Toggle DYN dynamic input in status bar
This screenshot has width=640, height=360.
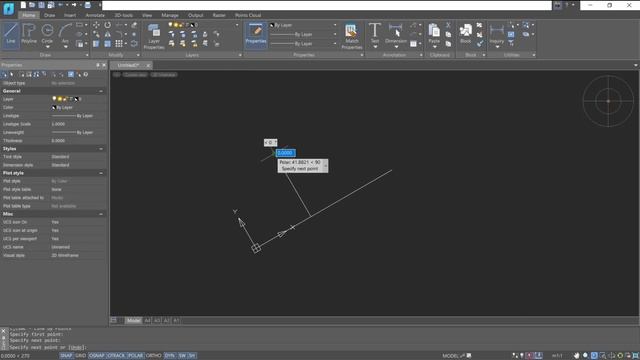169,356
